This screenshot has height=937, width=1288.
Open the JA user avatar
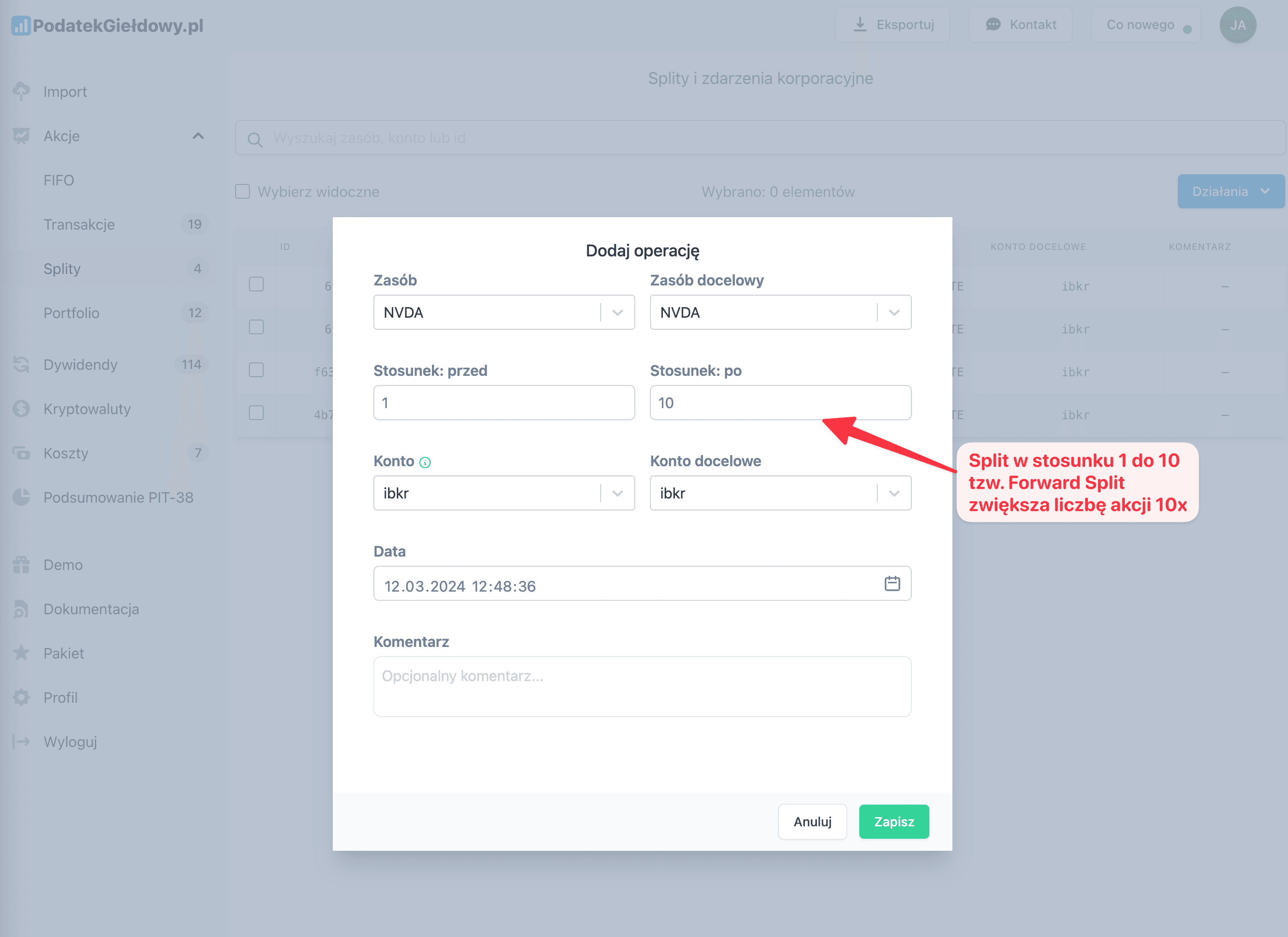point(1237,25)
